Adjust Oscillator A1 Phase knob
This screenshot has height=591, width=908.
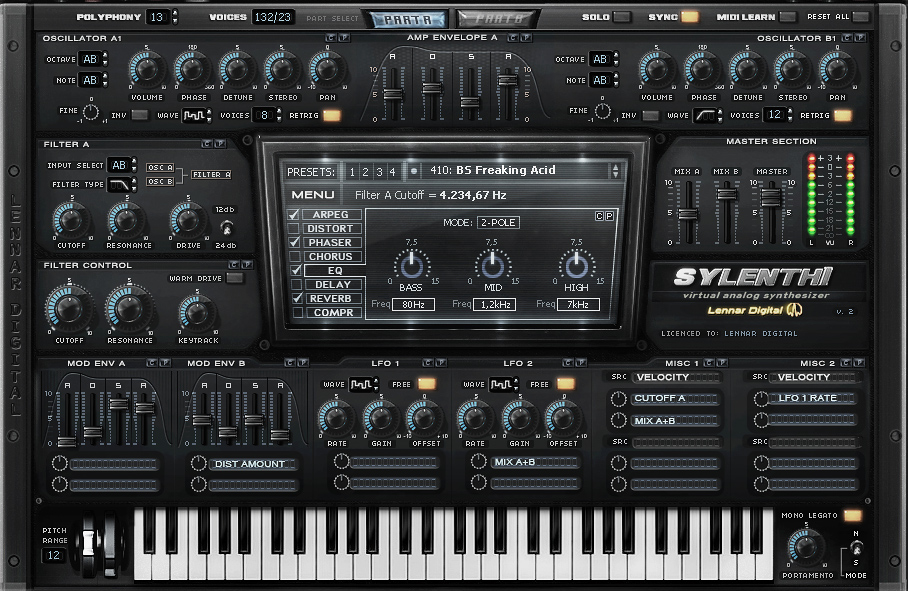coord(192,69)
